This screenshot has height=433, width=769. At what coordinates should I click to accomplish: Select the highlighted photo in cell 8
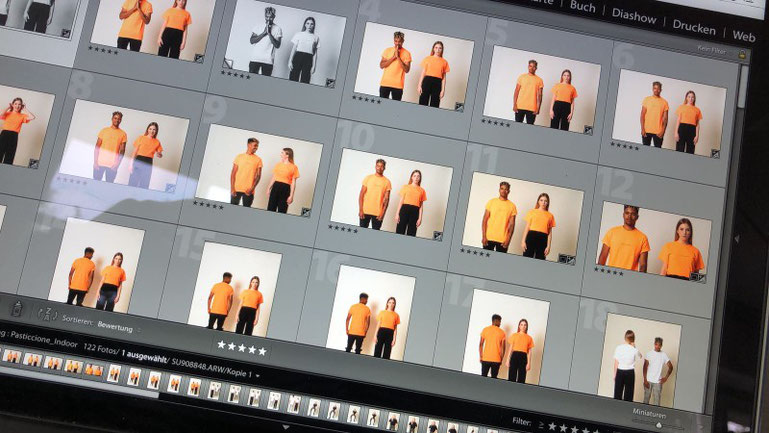124,146
